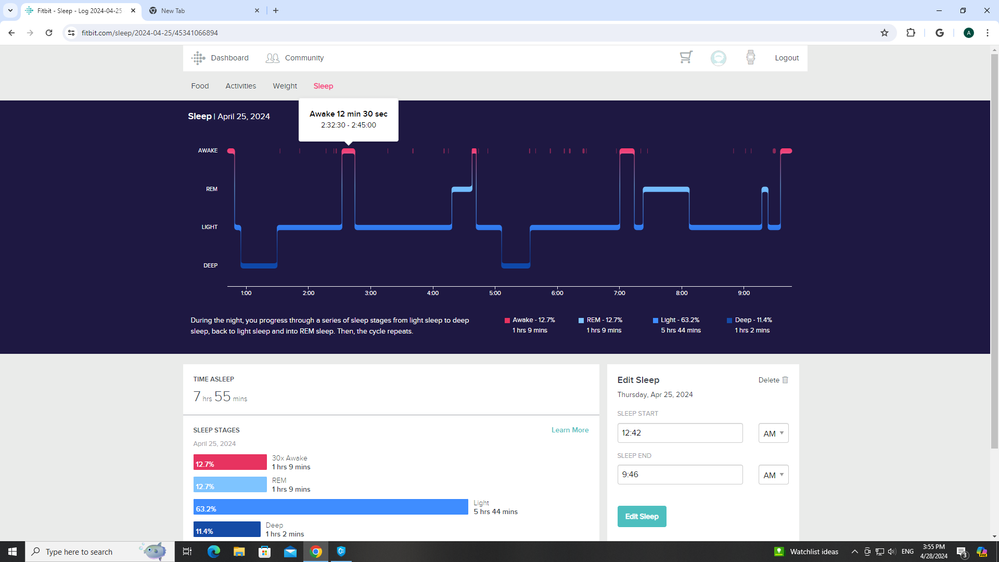Expand the Sleep End AM/PM dropdown

click(x=773, y=475)
